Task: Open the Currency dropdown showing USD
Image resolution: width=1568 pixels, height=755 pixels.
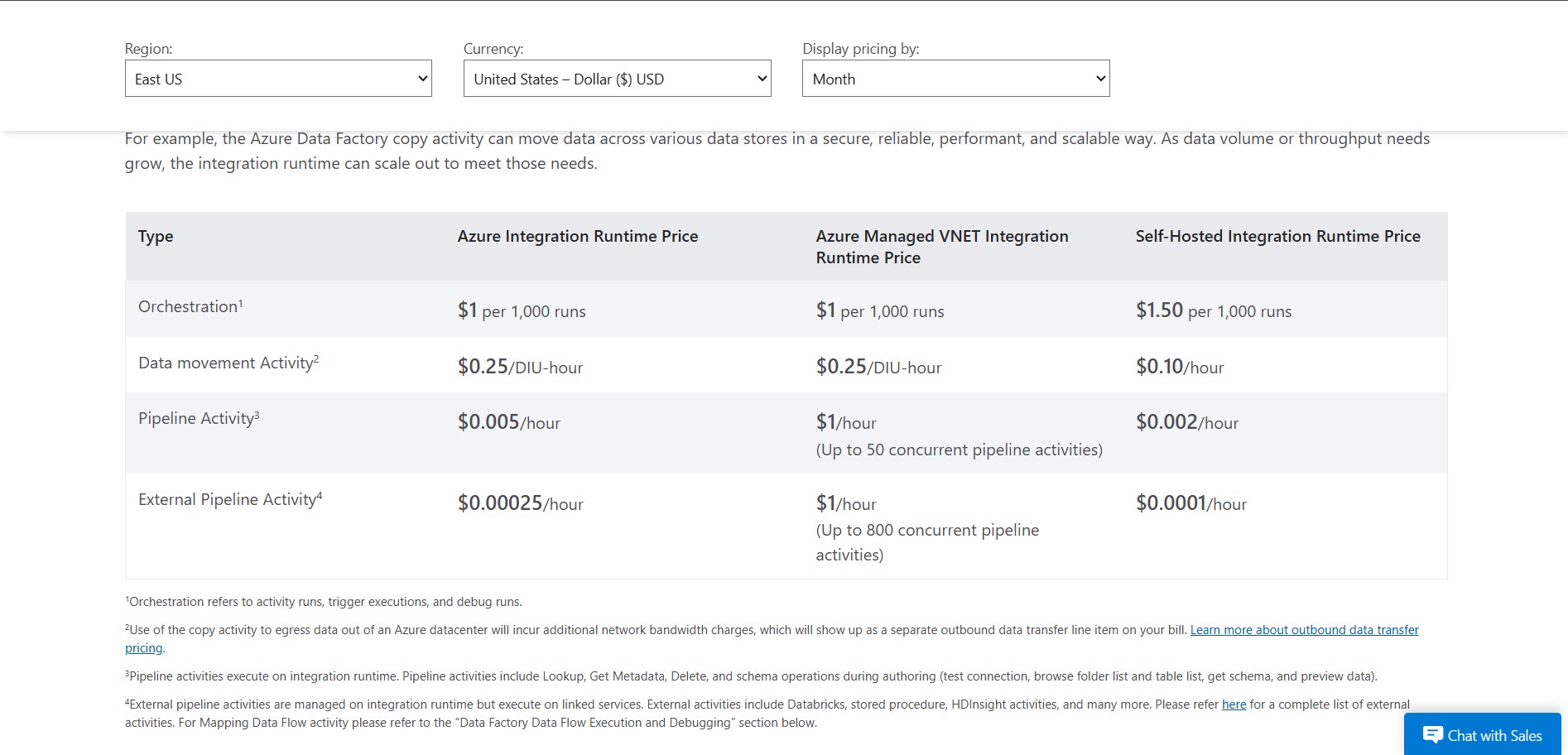Action: pos(617,79)
